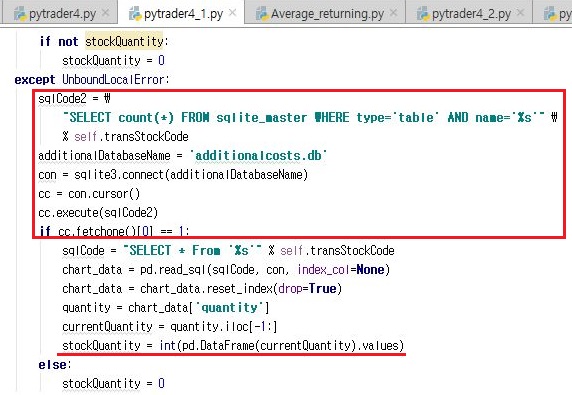Click the underlined int(pd.DataFrame...) line
The width and height of the screenshot is (572, 395).
tap(233, 345)
